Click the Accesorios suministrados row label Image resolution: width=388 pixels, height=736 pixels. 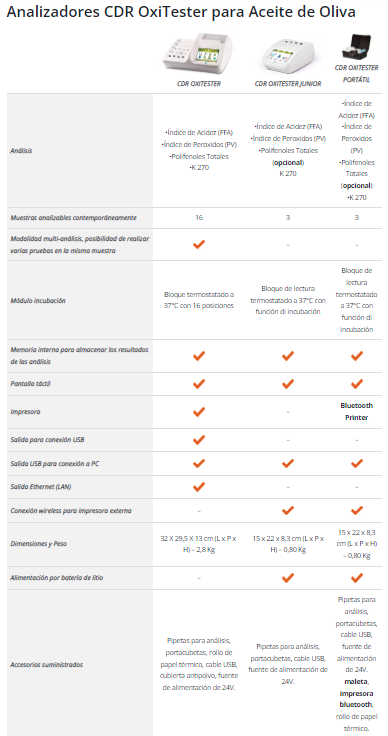[x=46, y=664]
